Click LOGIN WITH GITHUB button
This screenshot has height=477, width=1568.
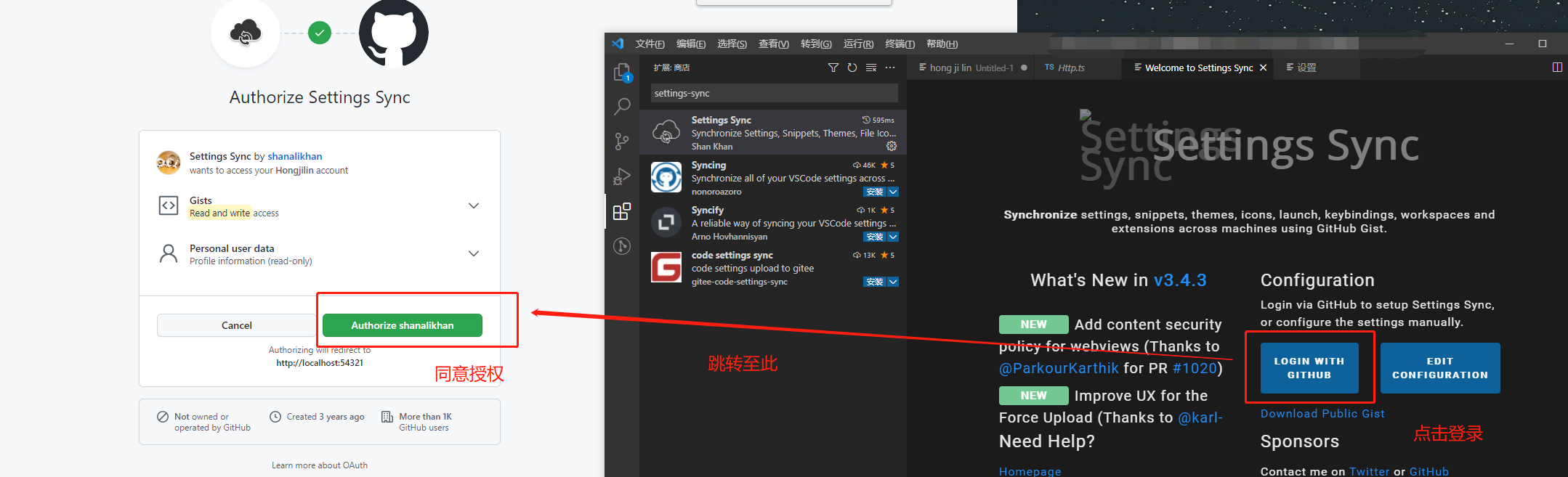coord(1309,368)
